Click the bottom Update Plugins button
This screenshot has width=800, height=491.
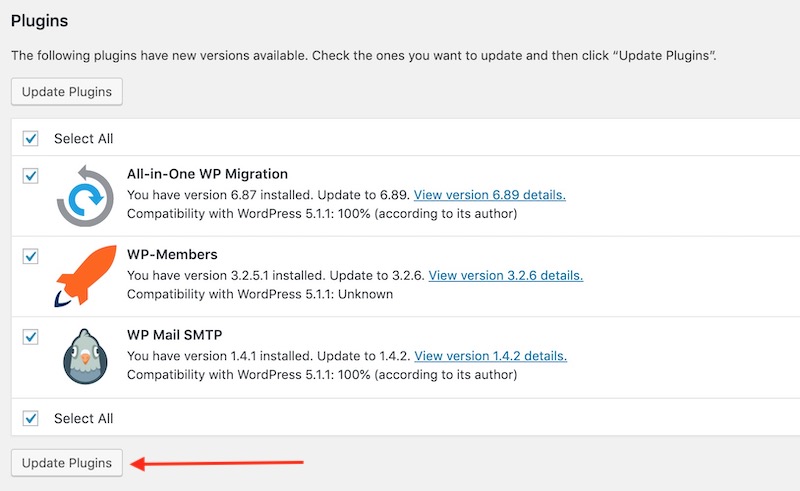click(x=67, y=463)
